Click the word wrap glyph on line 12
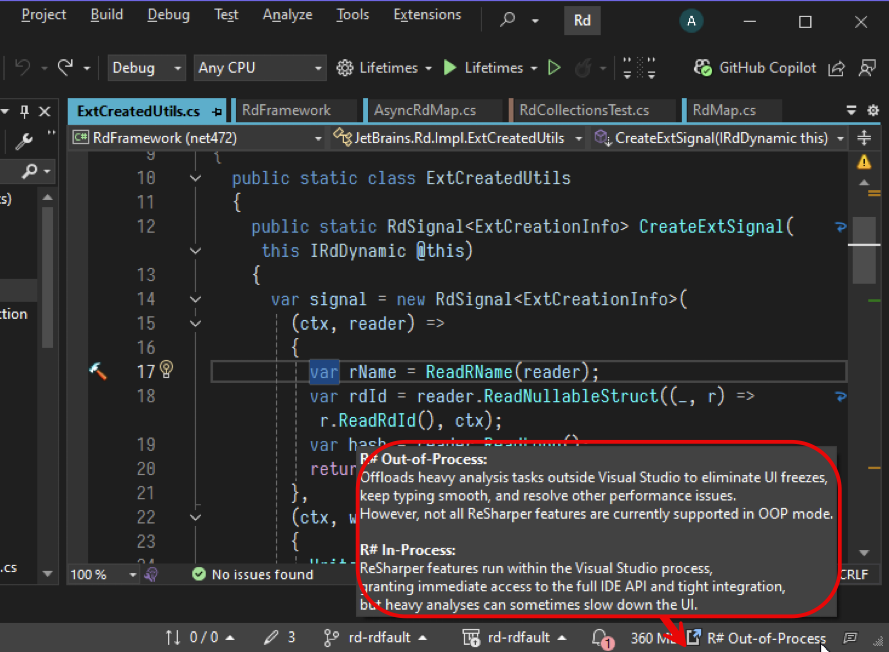The height and width of the screenshot is (652, 889). (x=841, y=227)
